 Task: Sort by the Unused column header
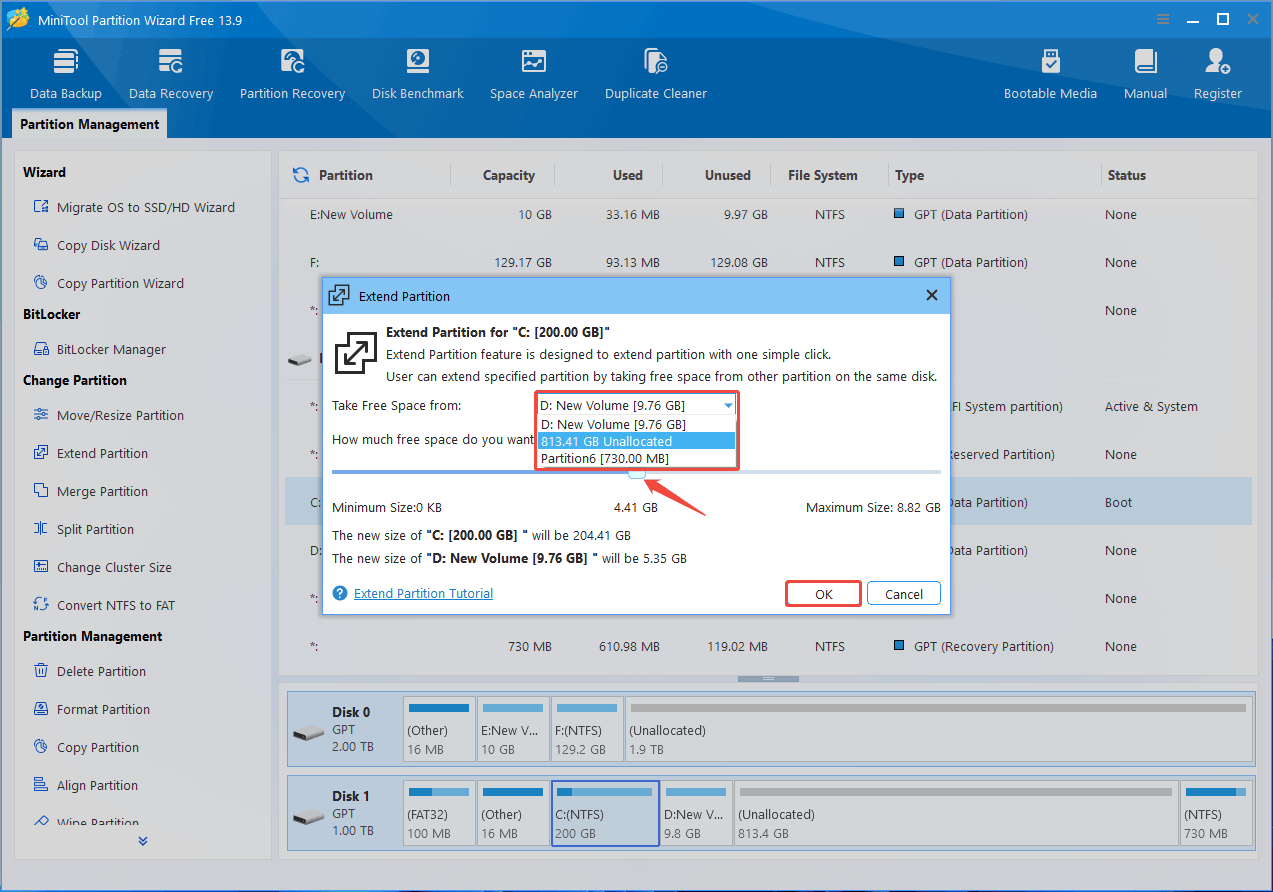click(727, 175)
